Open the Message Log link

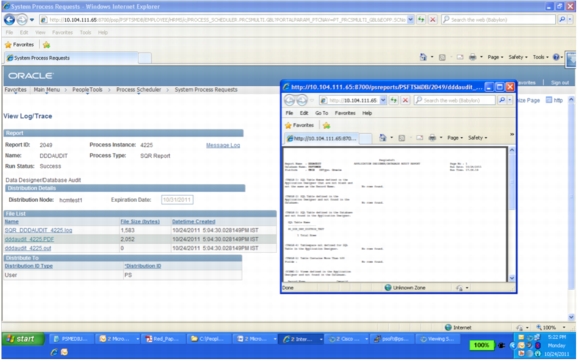click(223, 145)
